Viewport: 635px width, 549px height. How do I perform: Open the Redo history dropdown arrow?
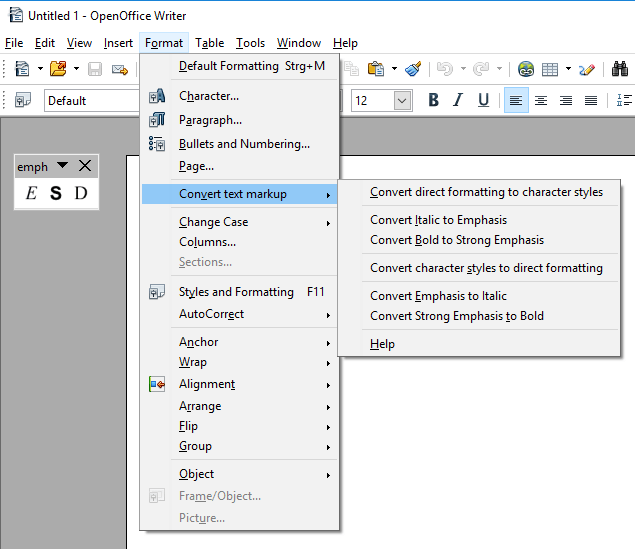point(499,69)
